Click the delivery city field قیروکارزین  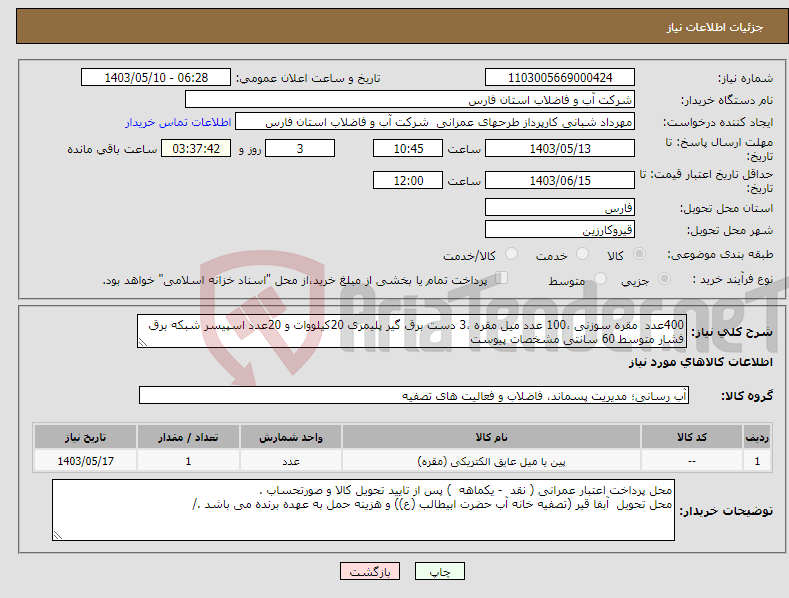pyautogui.click(x=560, y=230)
